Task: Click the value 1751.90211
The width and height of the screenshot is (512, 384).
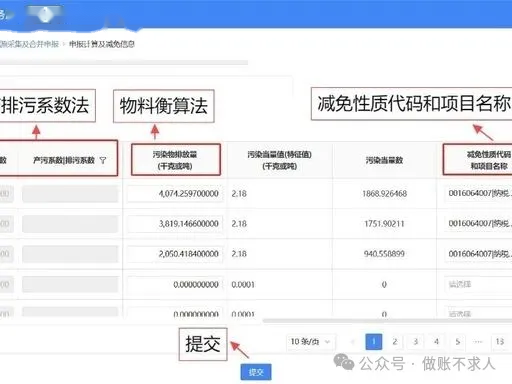Action: point(384,224)
